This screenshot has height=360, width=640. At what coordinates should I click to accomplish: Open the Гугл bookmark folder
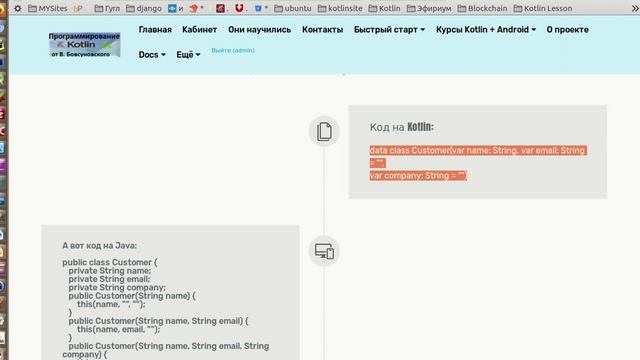(x=107, y=8)
